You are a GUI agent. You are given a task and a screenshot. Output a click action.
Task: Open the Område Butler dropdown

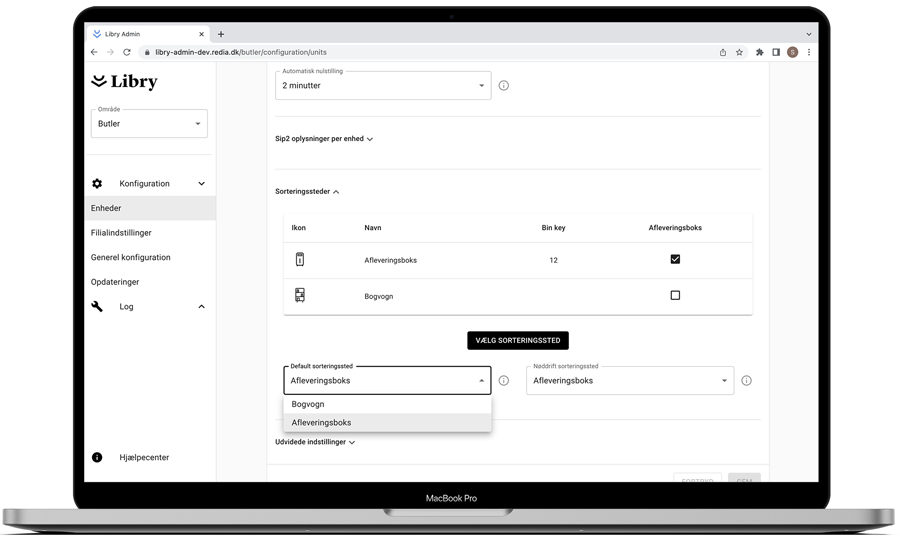click(x=149, y=124)
